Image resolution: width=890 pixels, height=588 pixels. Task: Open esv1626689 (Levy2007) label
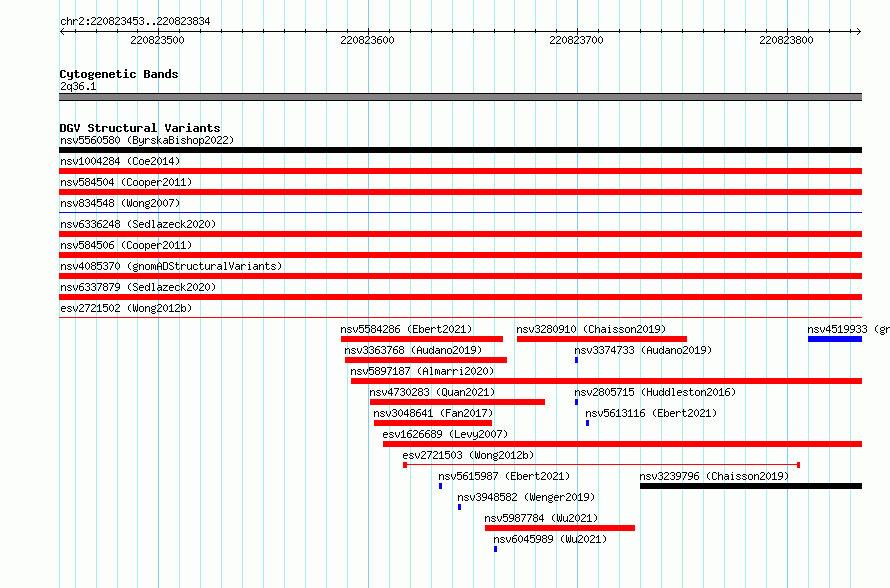pyautogui.click(x=445, y=434)
